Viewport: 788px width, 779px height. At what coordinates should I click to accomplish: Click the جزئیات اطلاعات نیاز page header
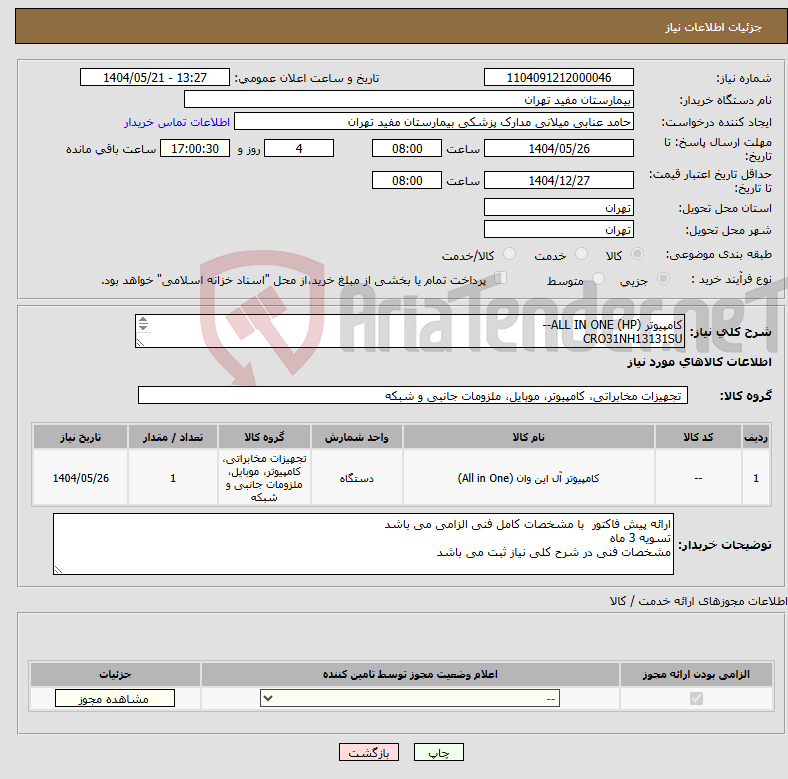(714, 27)
